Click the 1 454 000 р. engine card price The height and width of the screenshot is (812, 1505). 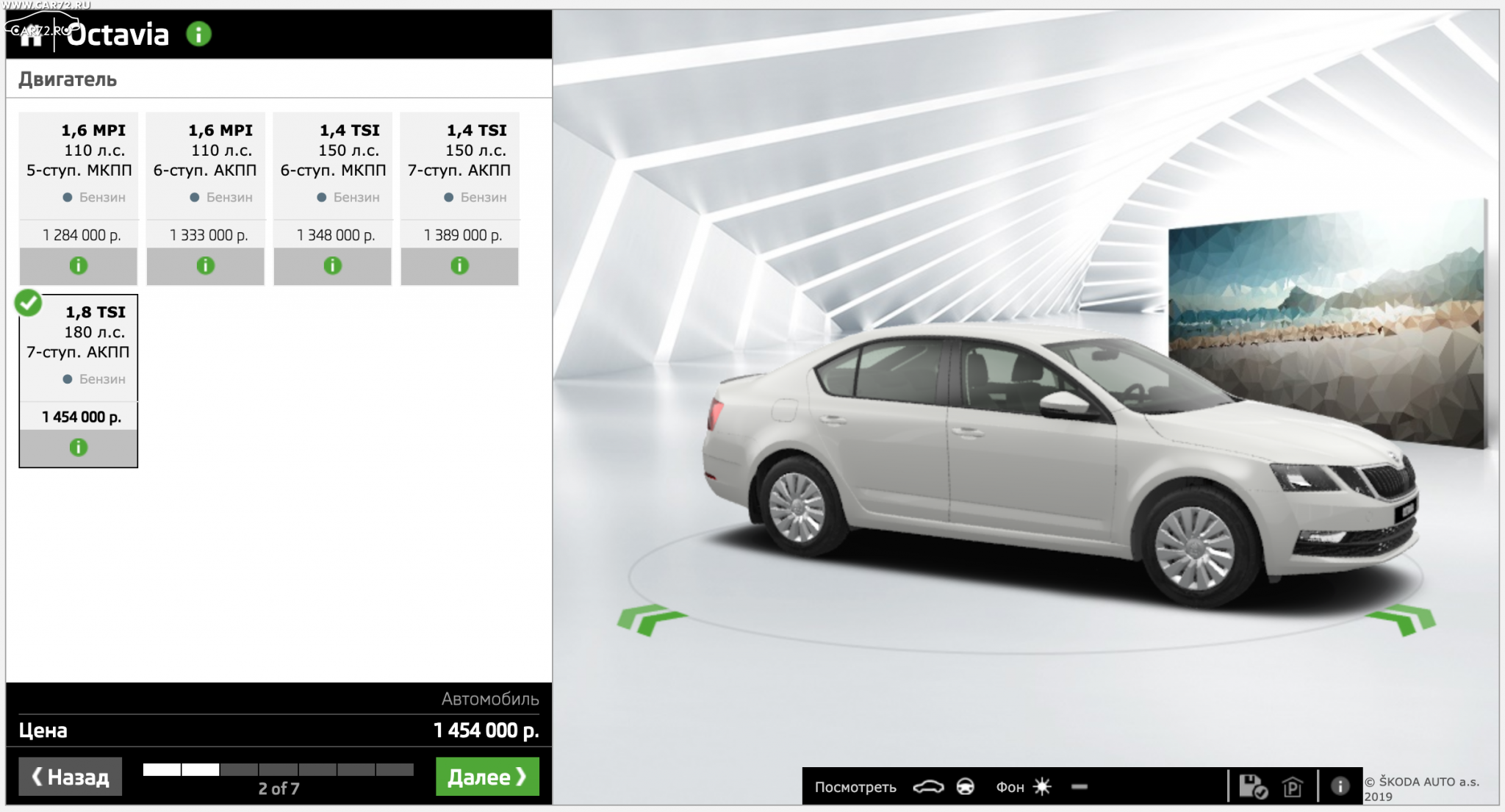[x=82, y=417]
